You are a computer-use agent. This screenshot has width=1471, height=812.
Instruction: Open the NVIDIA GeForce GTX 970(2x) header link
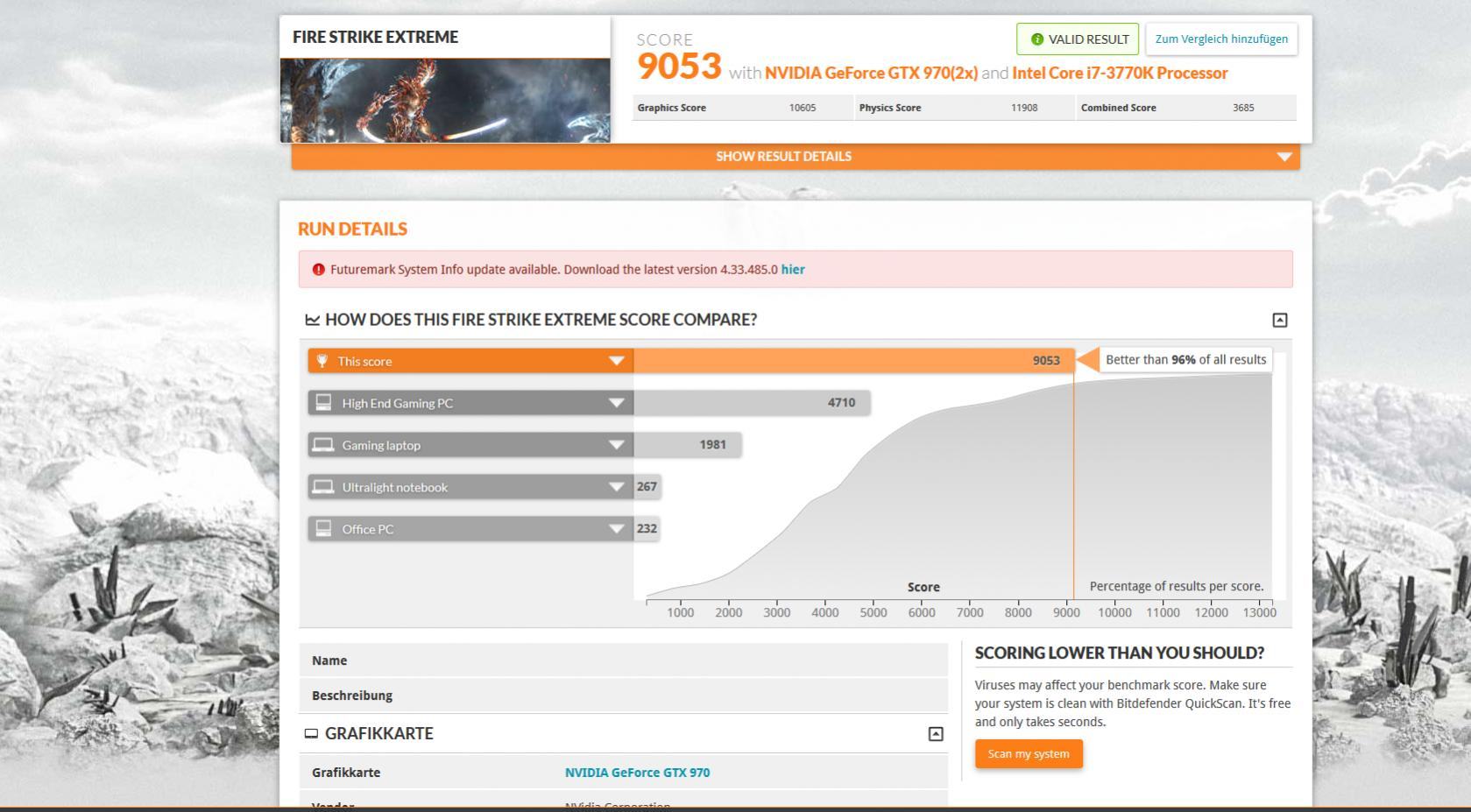[x=871, y=74]
